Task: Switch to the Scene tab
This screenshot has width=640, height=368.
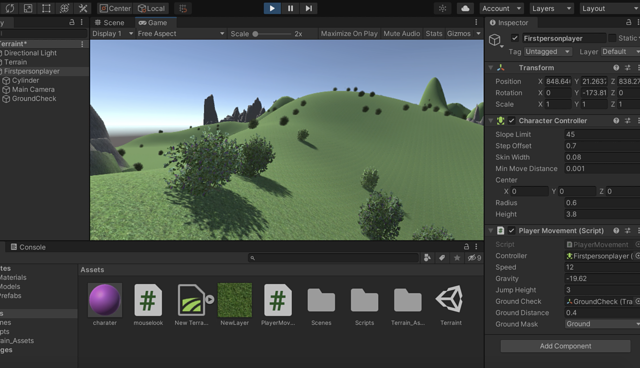Action: click(110, 22)
